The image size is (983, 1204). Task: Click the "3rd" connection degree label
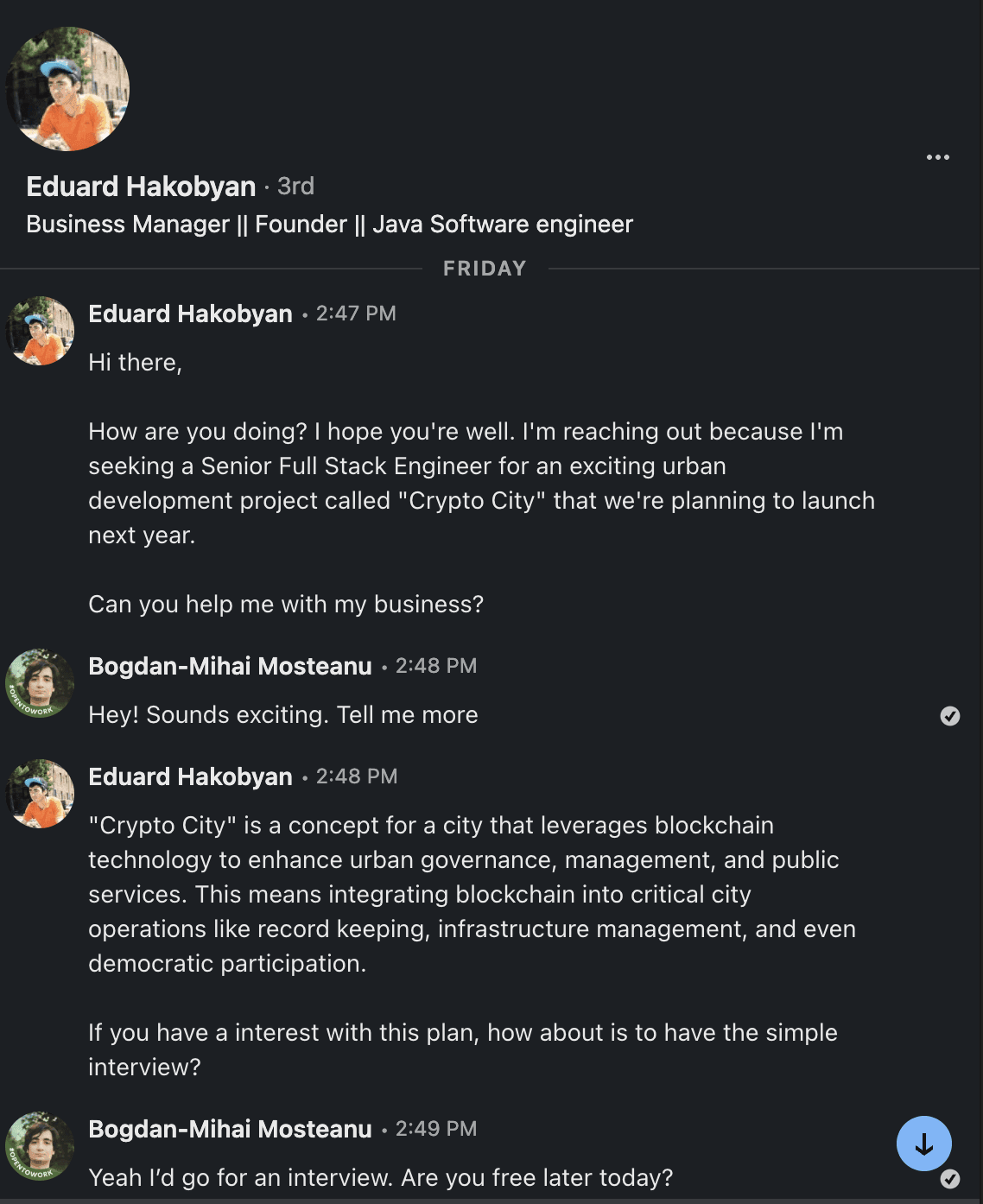point(295,186)
